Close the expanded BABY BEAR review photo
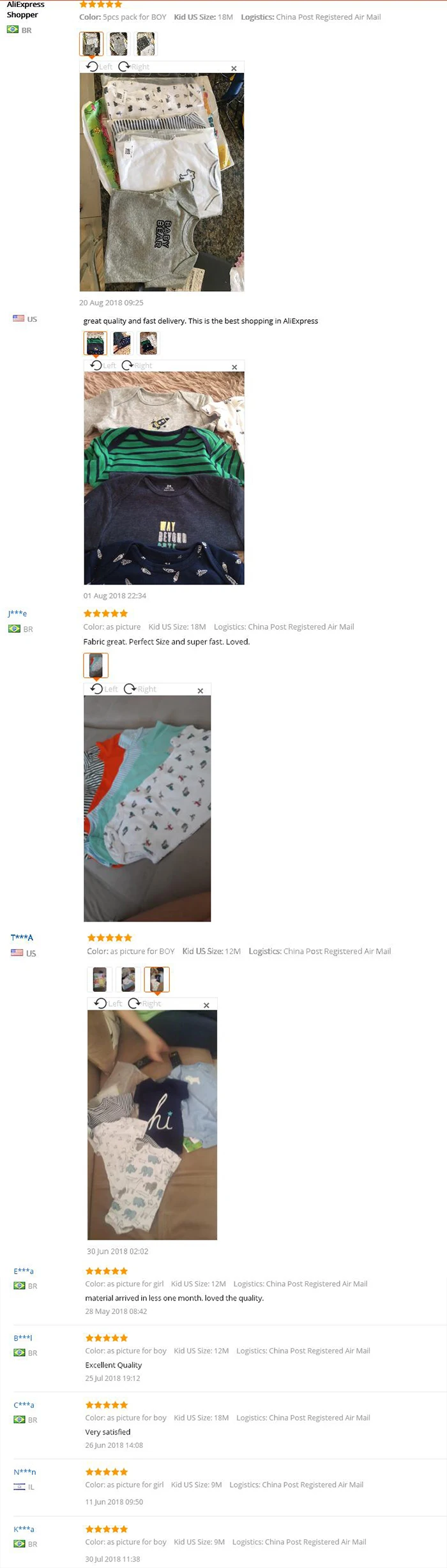 pos(234,68)
